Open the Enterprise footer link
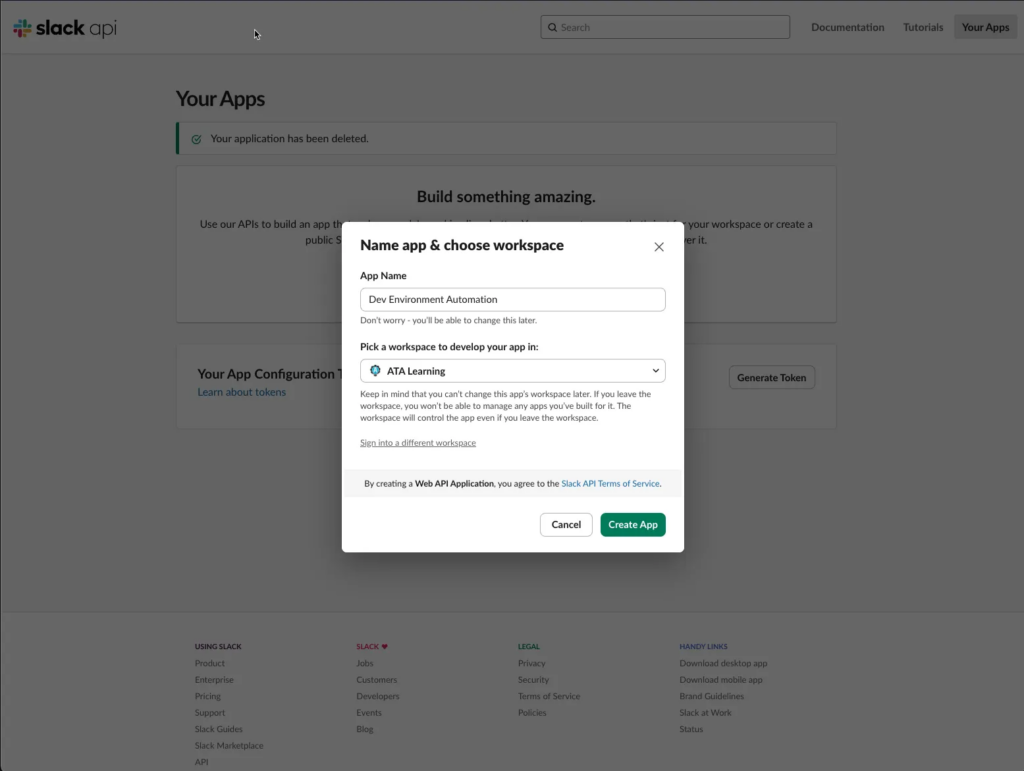 [x=214, y=680]
